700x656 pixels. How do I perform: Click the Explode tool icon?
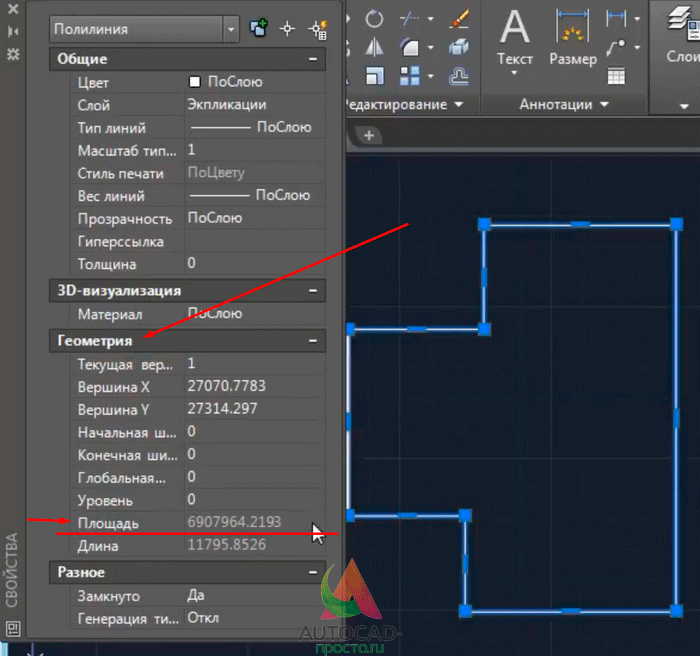[x=459, y=47]
